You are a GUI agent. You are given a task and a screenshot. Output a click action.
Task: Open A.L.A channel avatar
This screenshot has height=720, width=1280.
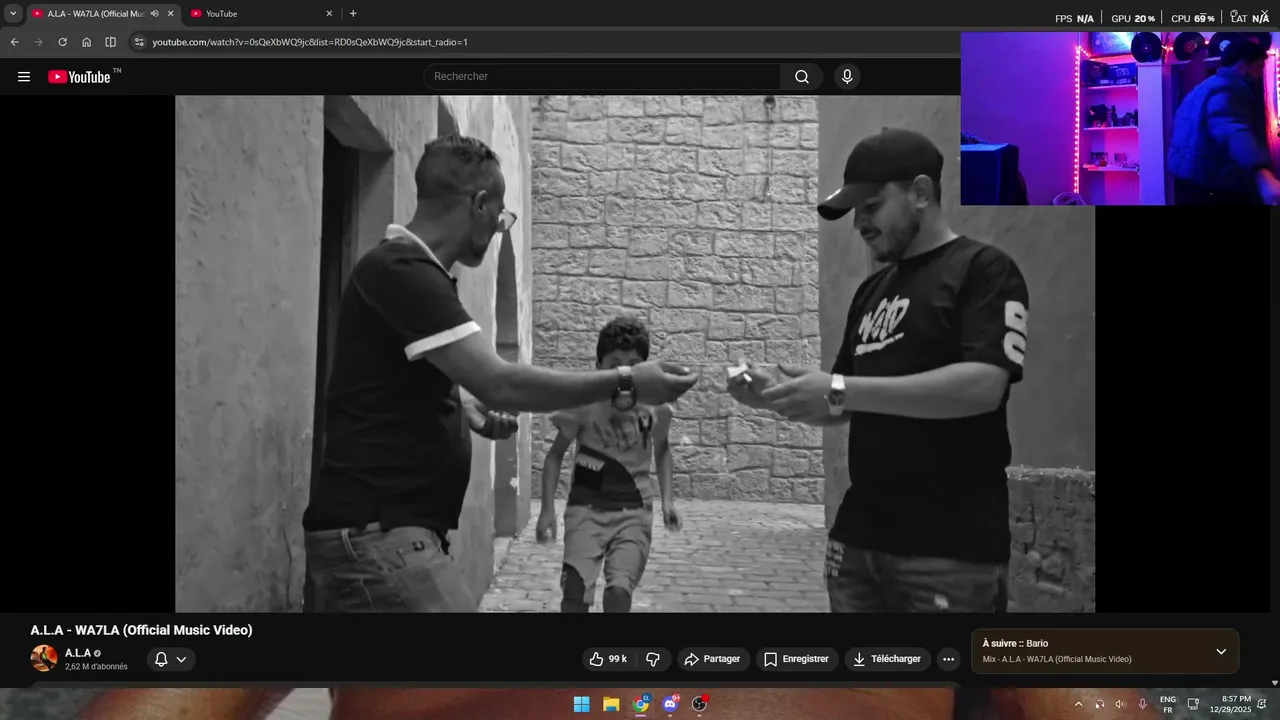click(x=44, y=658)
